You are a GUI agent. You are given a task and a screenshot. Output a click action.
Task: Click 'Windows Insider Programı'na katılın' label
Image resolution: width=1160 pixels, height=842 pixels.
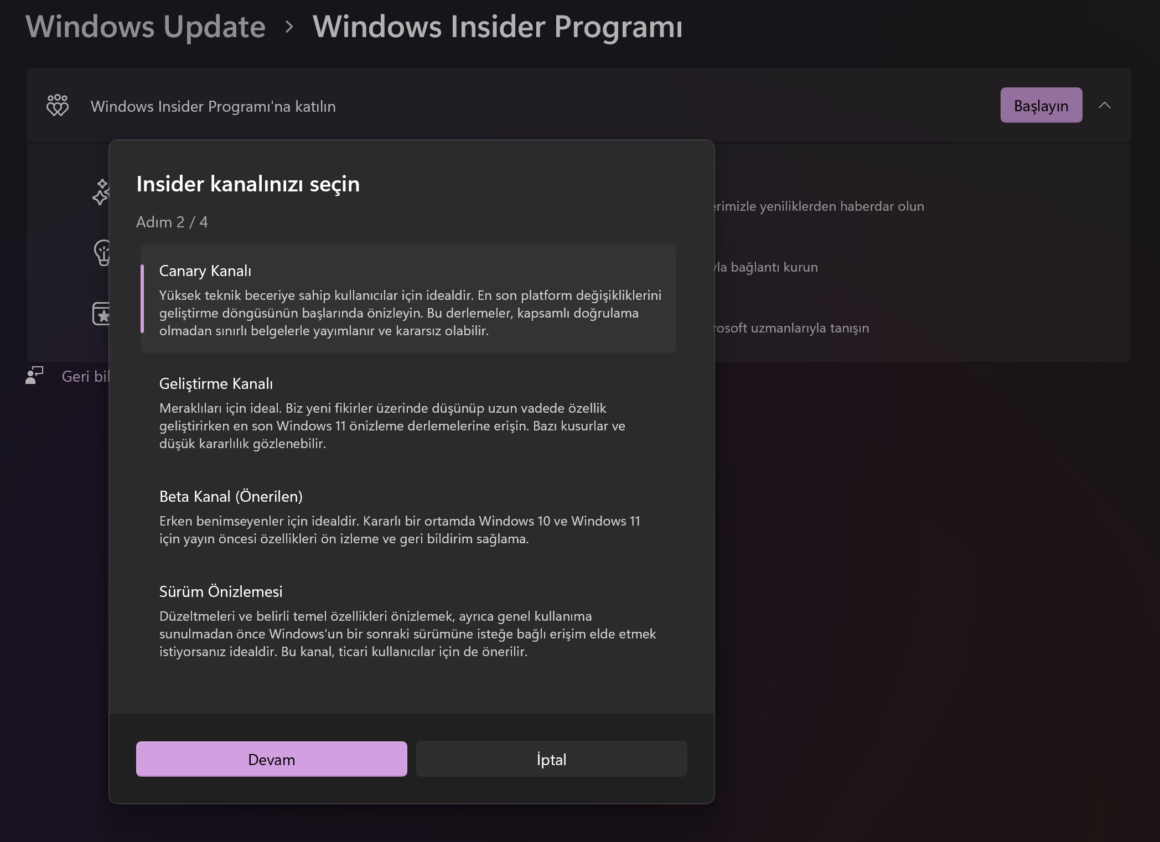pyautogui.click(x=213, y=107)
